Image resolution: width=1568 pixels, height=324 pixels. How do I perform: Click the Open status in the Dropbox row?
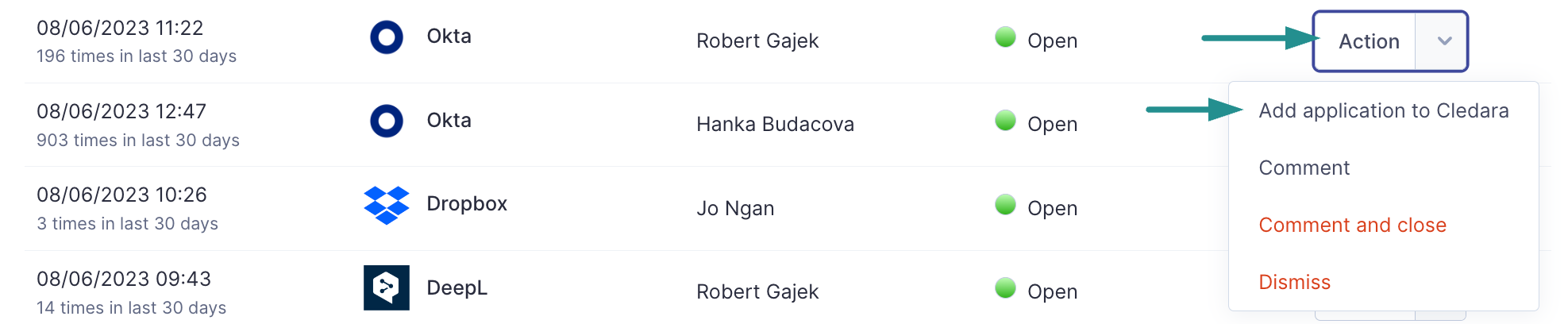[1053, 208]
